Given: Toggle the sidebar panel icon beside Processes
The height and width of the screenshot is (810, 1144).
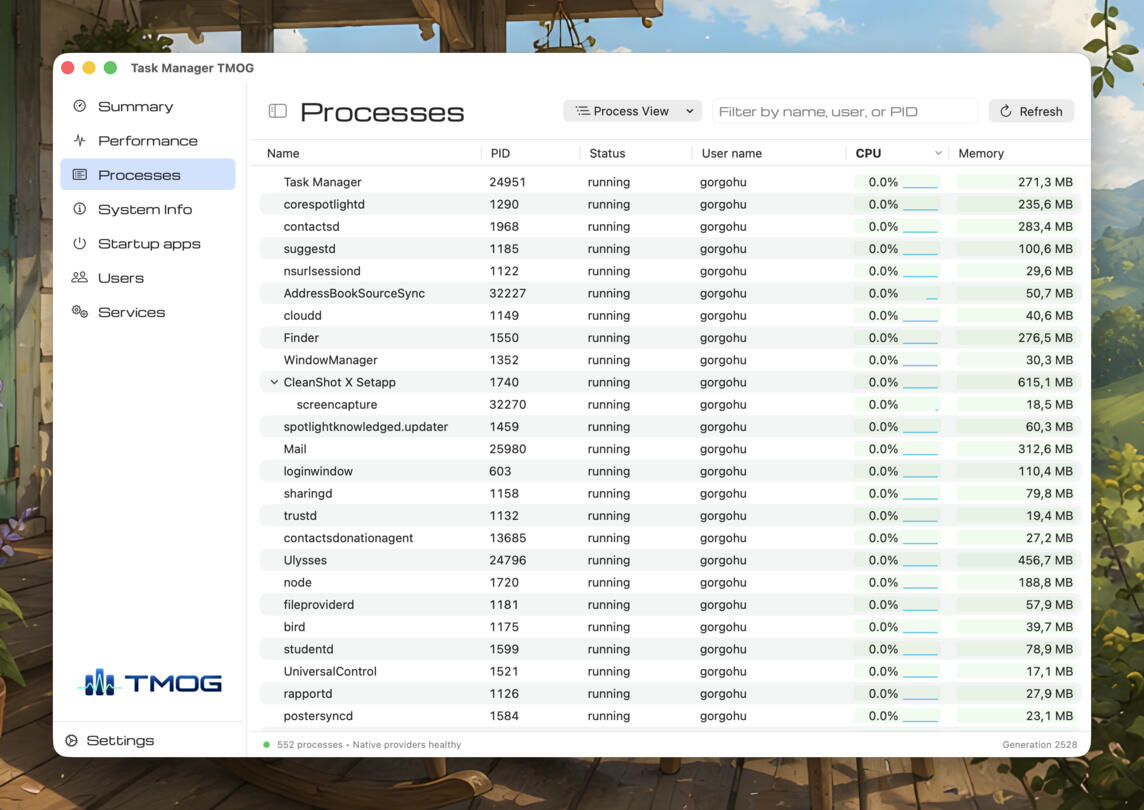Looking at the screenshot, I should tap(277, 111).
